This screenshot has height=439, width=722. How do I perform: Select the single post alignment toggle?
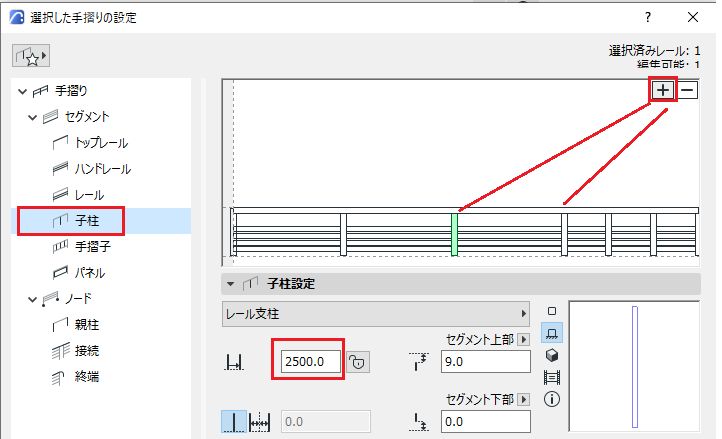point(234,421)
